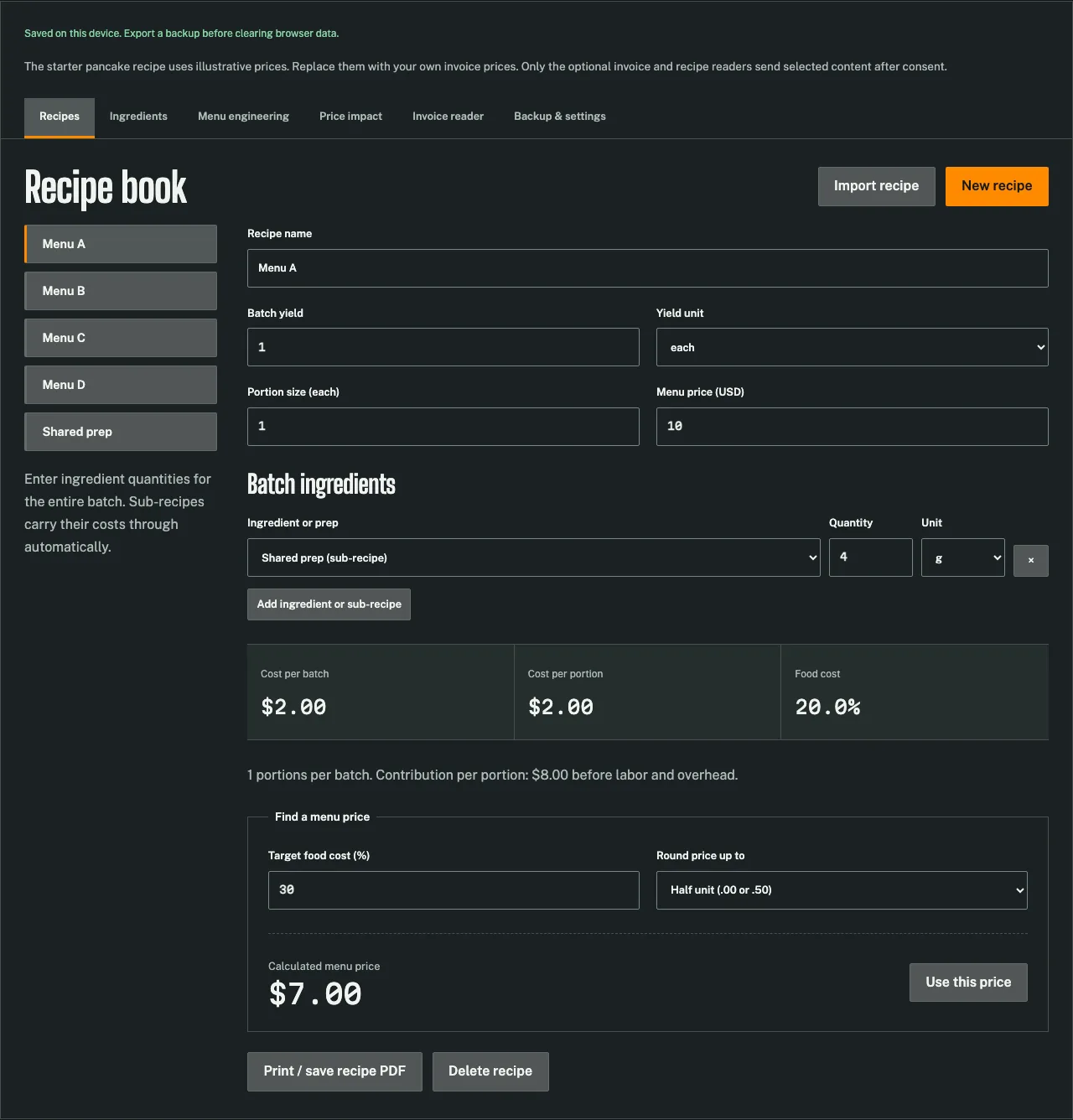This screenshot has height=1120, width=1073.
Task: Edit the Recipe name field
Action: 647,268
